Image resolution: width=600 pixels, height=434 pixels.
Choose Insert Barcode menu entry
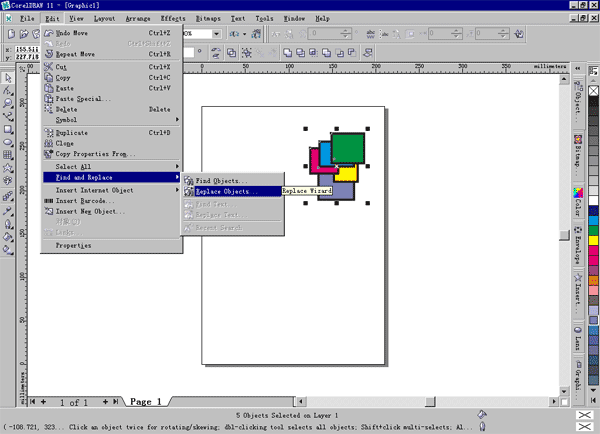tap(111, 201)
